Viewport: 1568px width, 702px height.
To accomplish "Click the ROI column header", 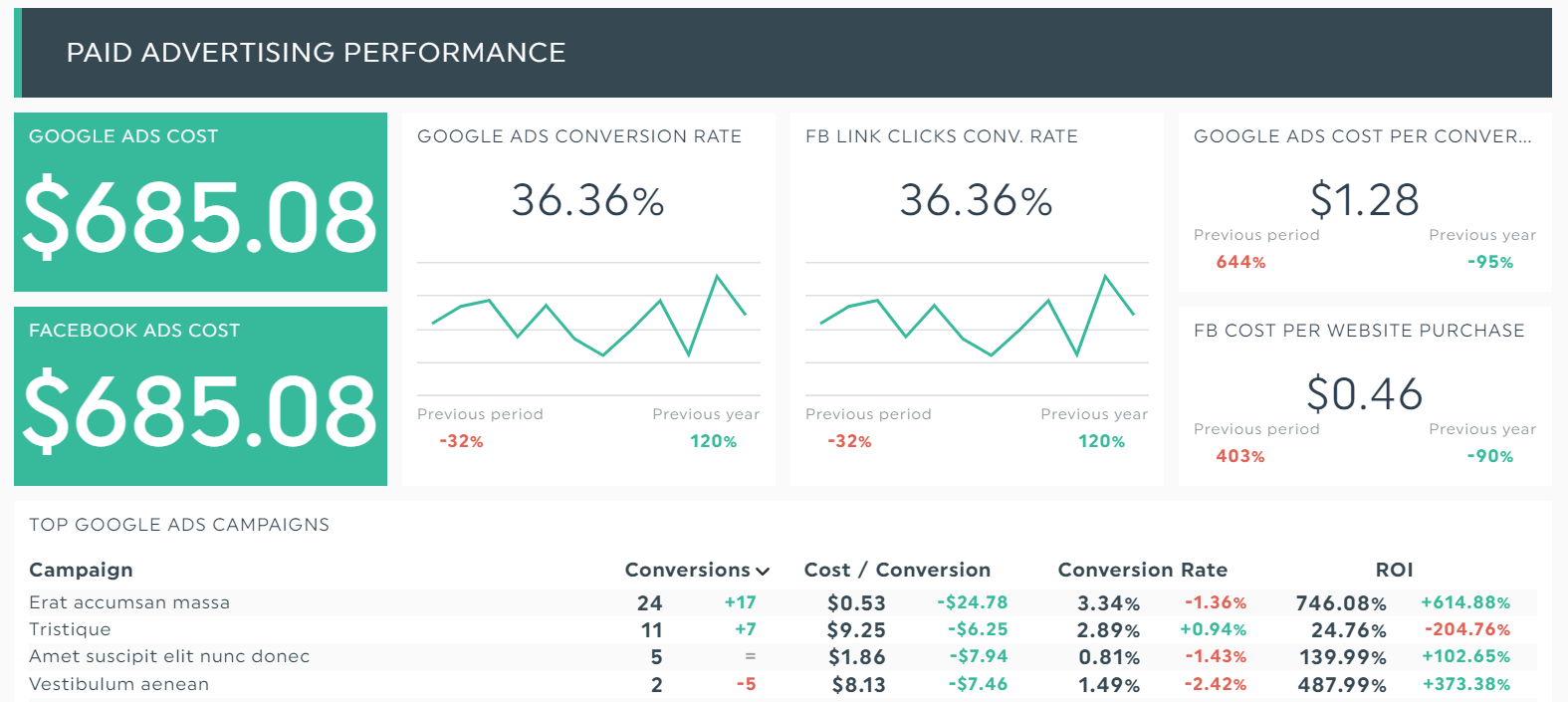I will [x=1394, y=570].
